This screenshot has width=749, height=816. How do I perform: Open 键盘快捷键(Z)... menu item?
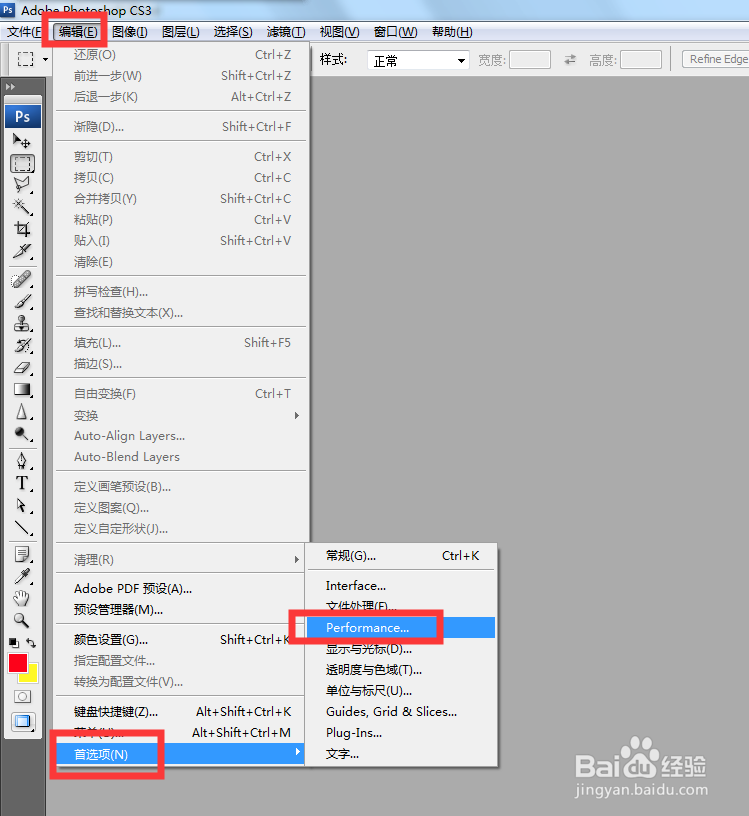(x=180, y=711)
